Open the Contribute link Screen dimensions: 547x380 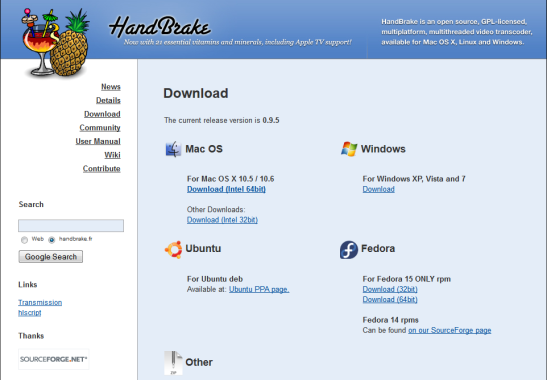click(x=102, y=168)
